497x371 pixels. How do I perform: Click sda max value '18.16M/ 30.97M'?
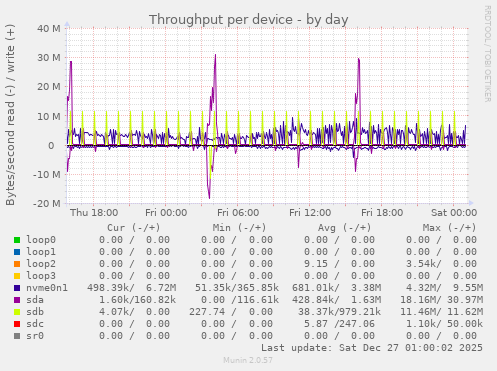(x=441, y=300)
